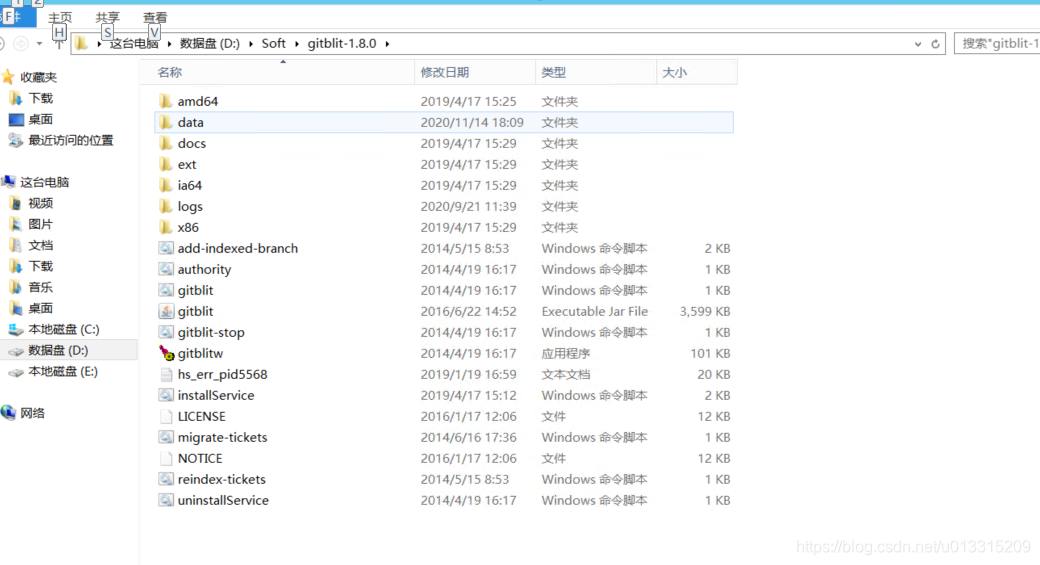Select add-indexed-branch script icon
Image resolution: width=1040 pixels, height=565 pixels.
[x=166, y=248]
